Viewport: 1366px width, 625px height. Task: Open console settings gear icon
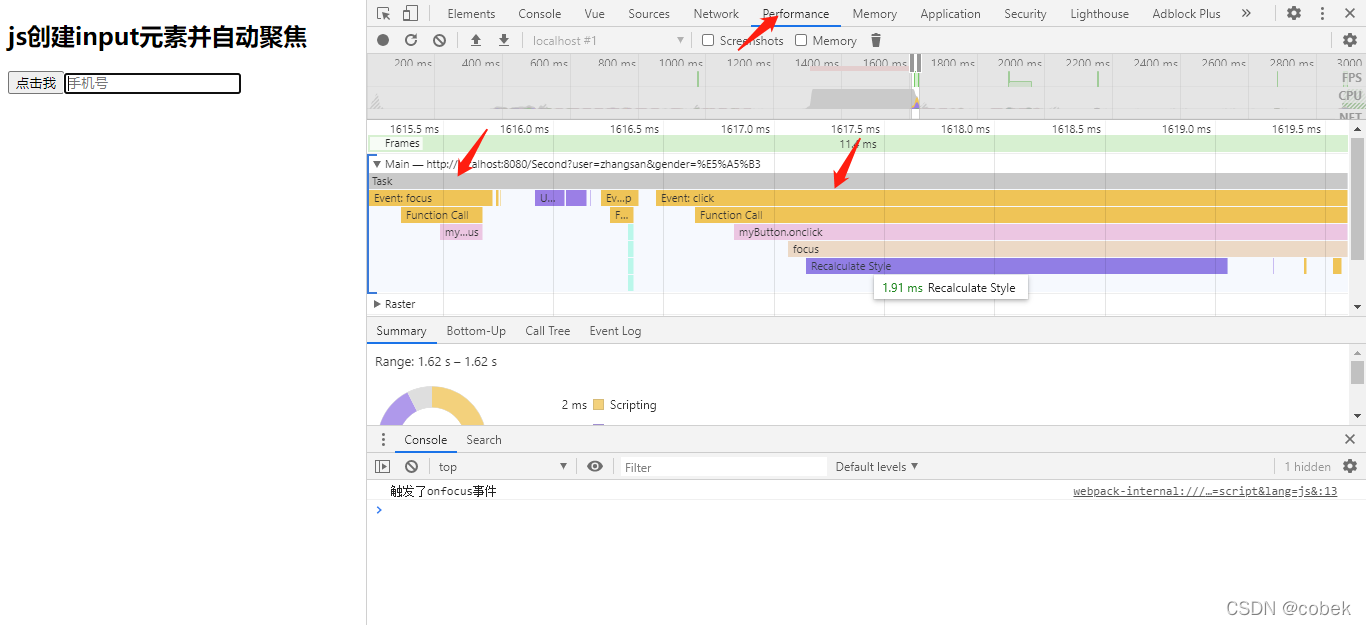click(1350, 467)
